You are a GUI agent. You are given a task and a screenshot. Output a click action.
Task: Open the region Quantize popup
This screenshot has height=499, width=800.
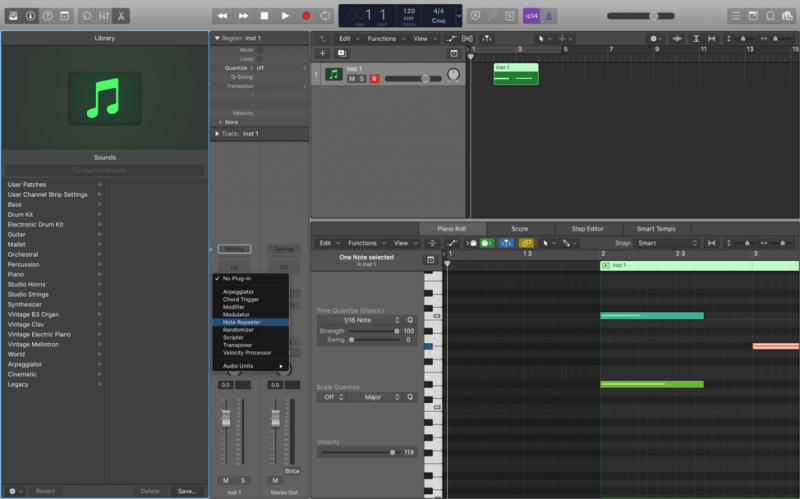281,68
